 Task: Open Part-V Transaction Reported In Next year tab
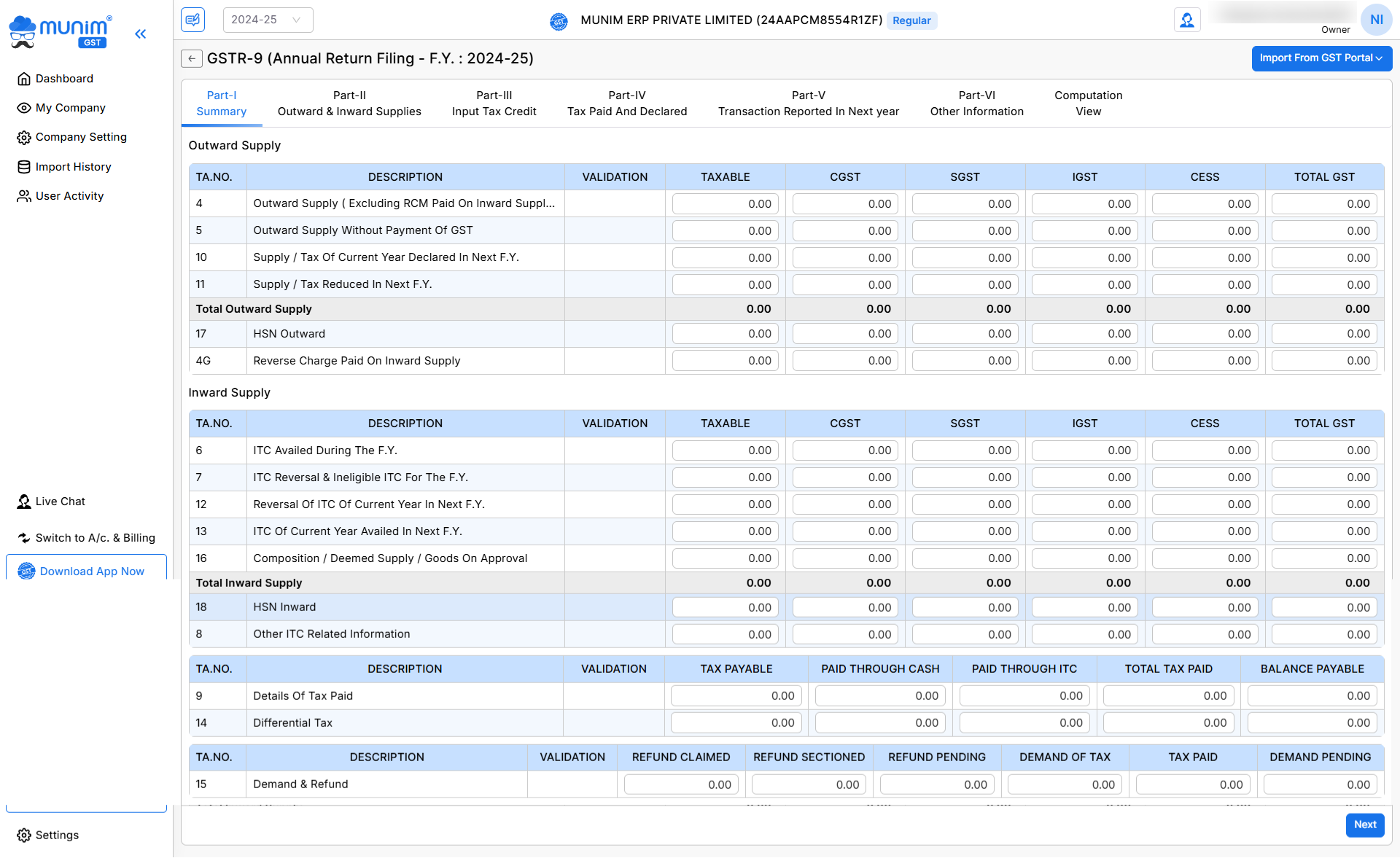(x=809, y=104)
